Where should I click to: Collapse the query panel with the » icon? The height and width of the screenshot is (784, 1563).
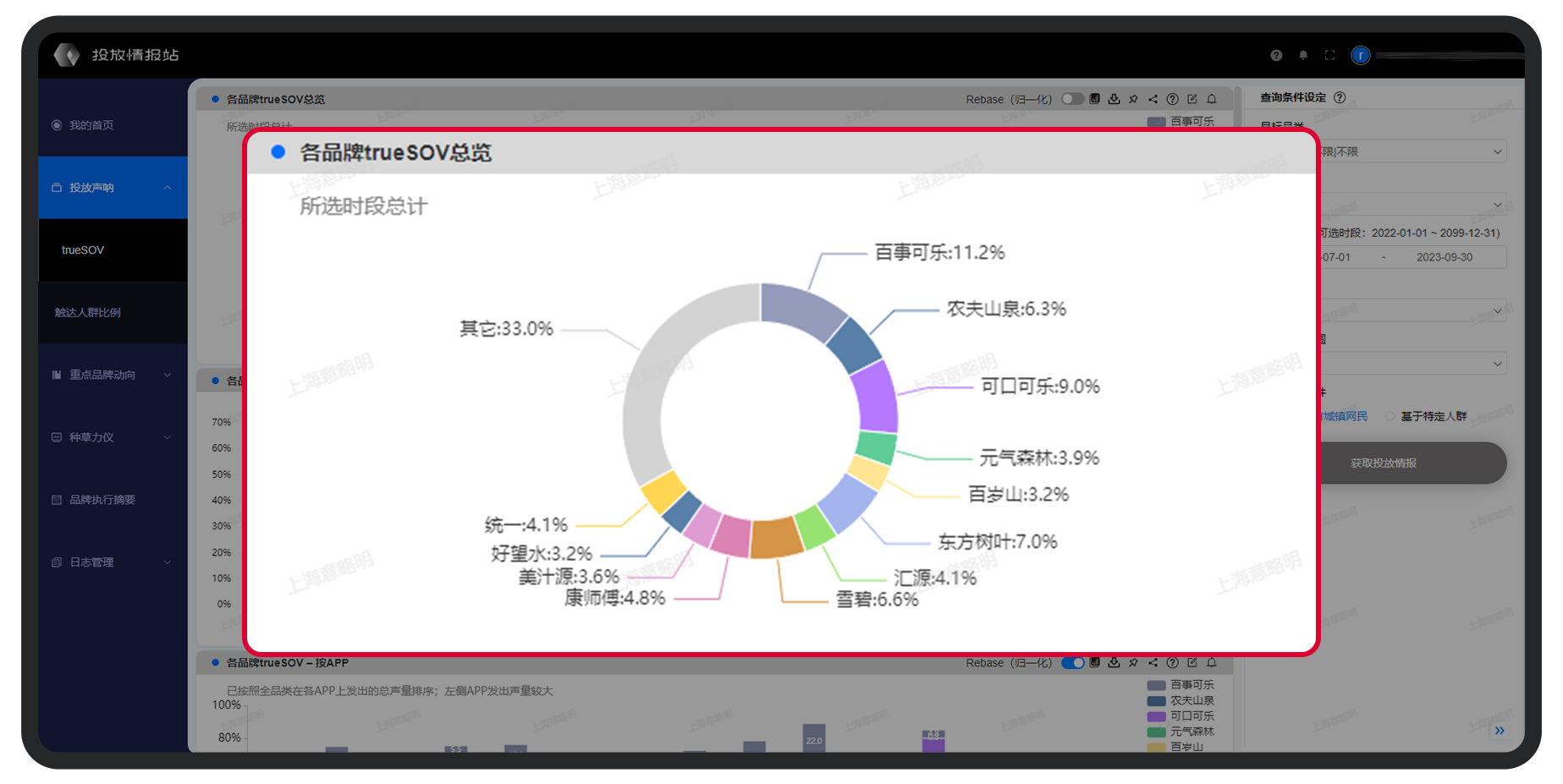tap(1500, 731)
